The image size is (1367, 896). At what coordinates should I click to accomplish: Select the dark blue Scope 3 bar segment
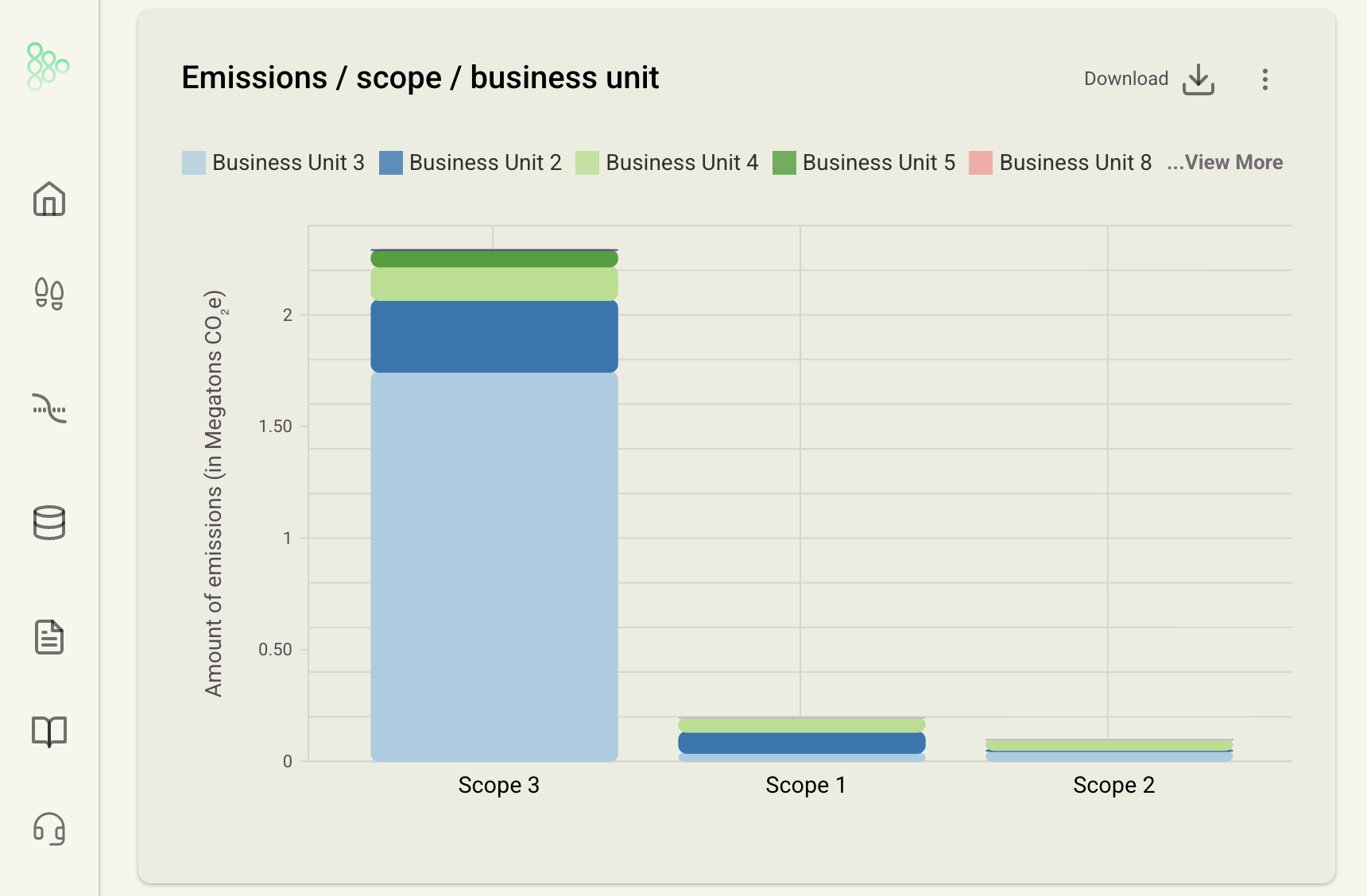point(494,337)
